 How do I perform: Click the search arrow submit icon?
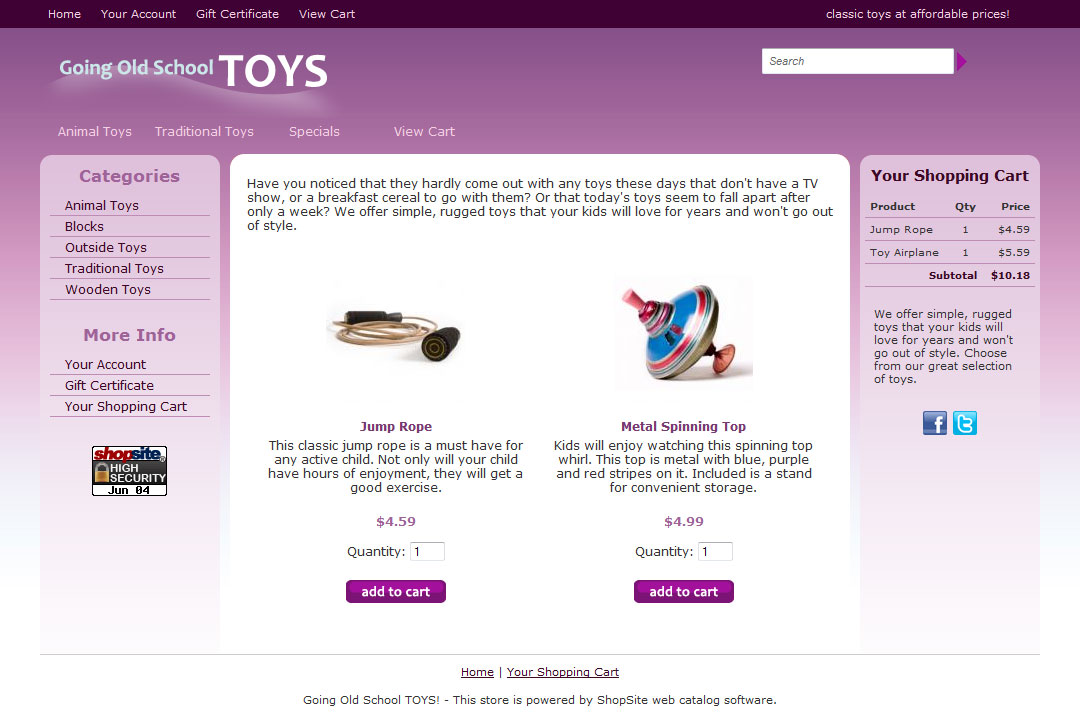(962, 61)
